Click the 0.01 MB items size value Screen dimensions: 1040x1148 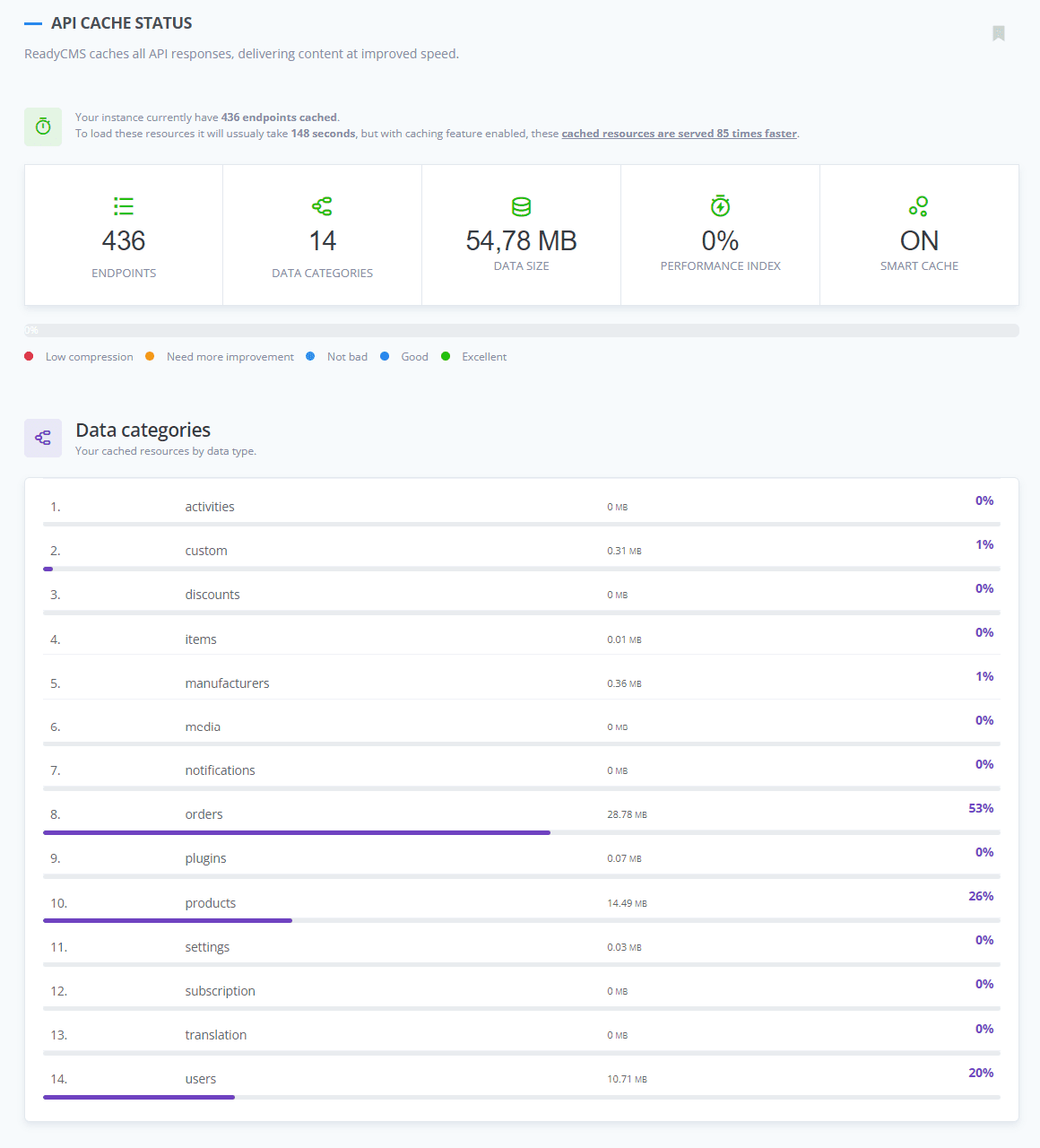pos(624,639)
